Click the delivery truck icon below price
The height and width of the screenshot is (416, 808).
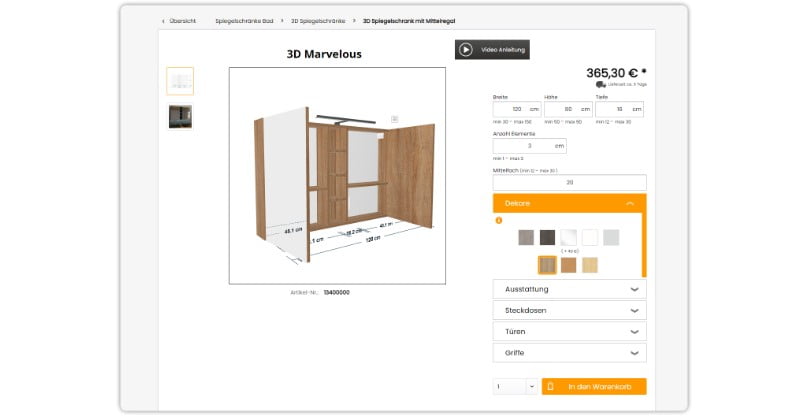pyautogui.click(x=600, y=85)
